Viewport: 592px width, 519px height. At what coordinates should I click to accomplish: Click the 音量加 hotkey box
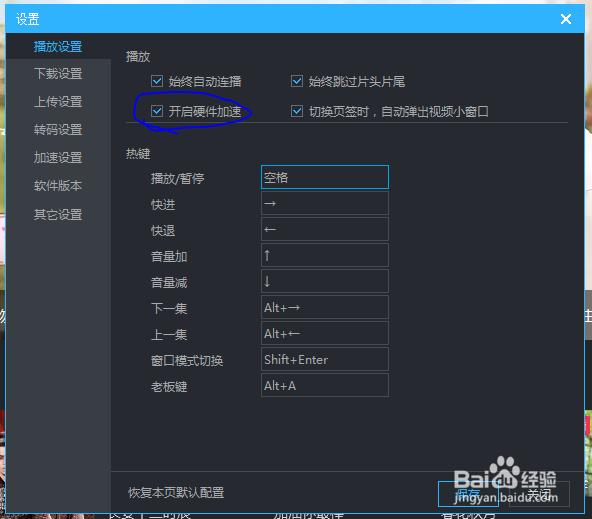click(325, 255)
